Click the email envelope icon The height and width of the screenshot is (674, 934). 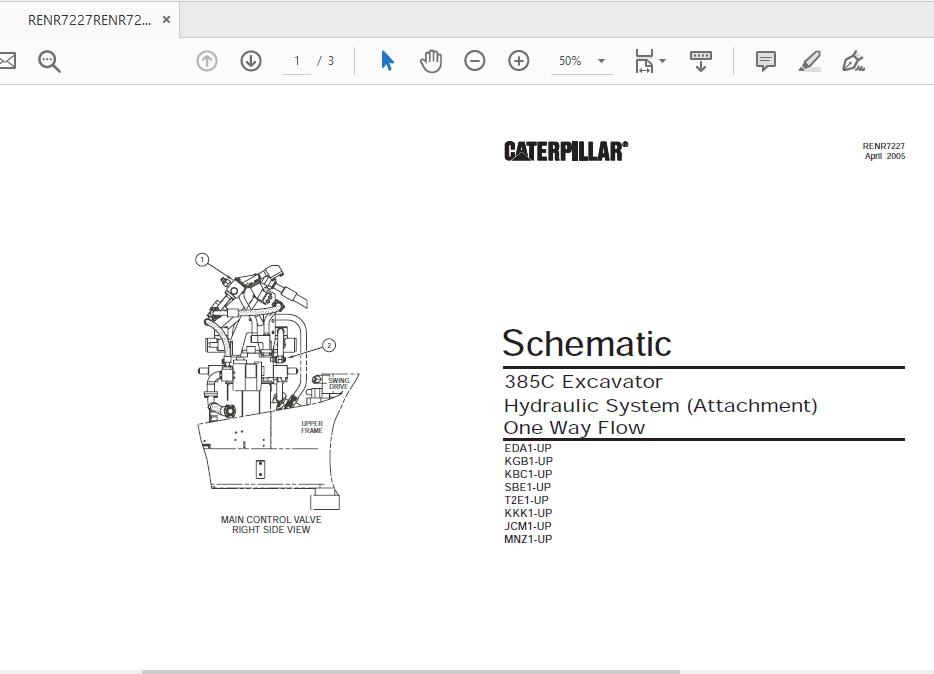[x=7, y=61]
